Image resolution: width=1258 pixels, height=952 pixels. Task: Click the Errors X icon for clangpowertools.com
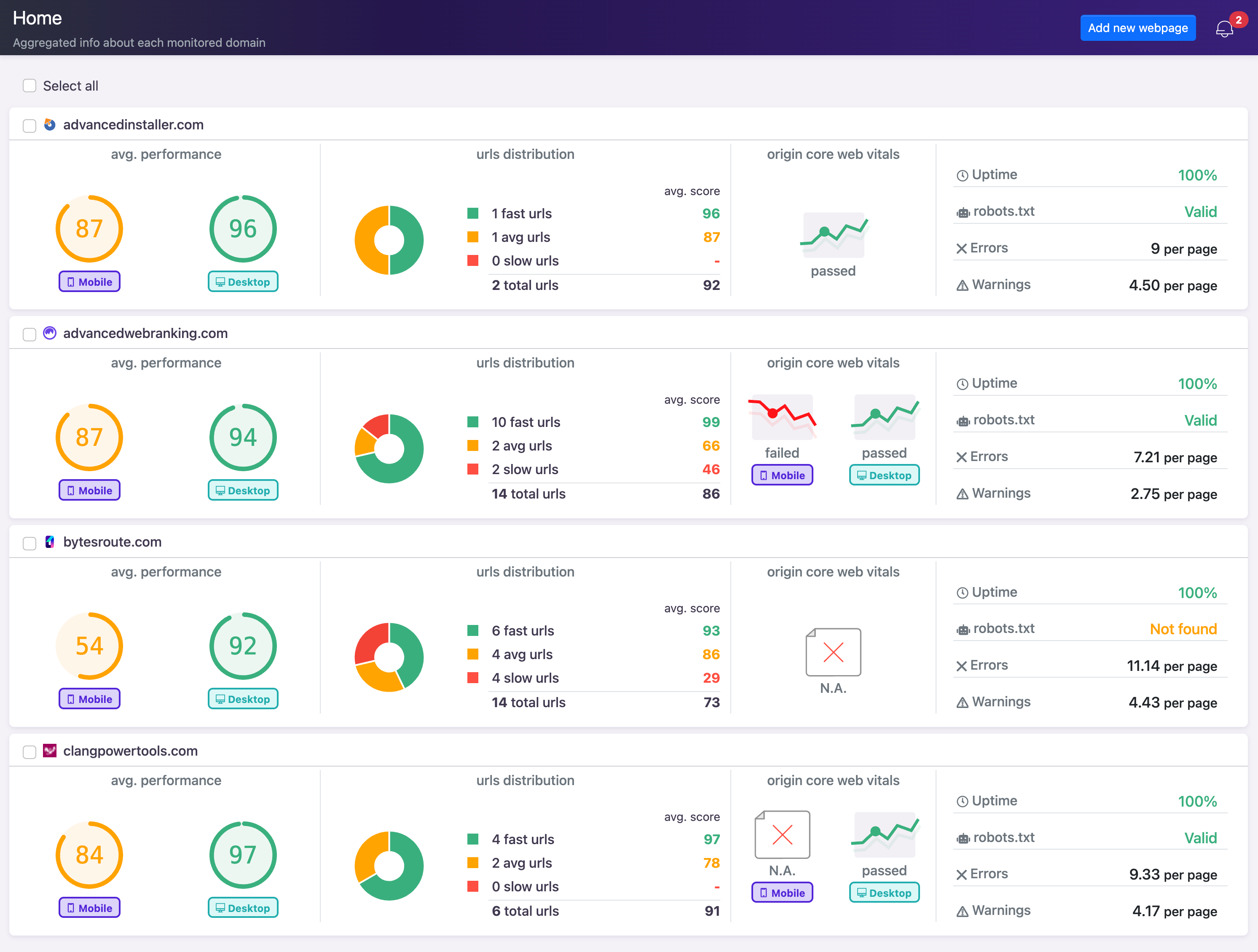pyautogui.click(x=961, y=874)
